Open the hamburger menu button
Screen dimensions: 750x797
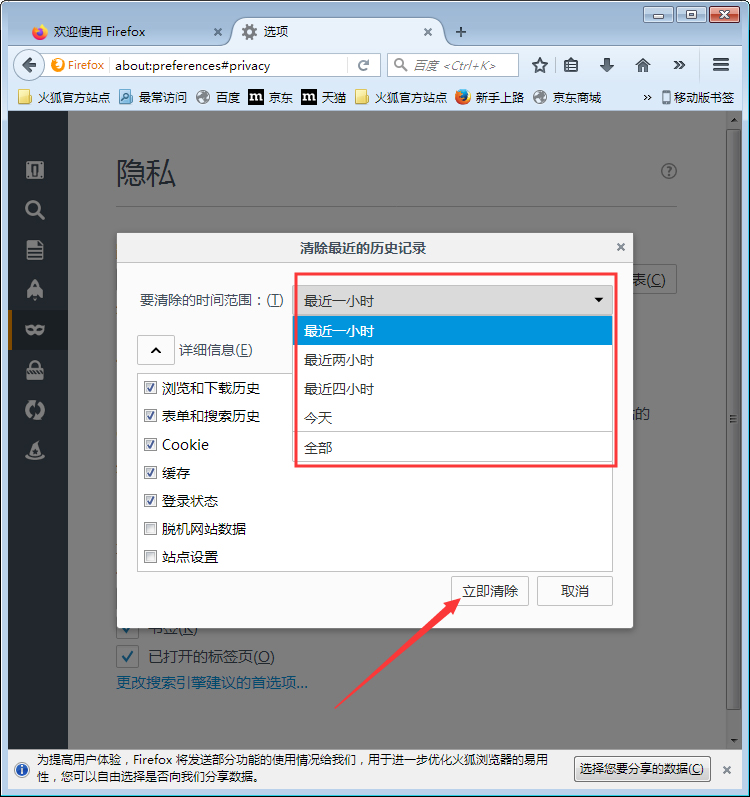721,65
